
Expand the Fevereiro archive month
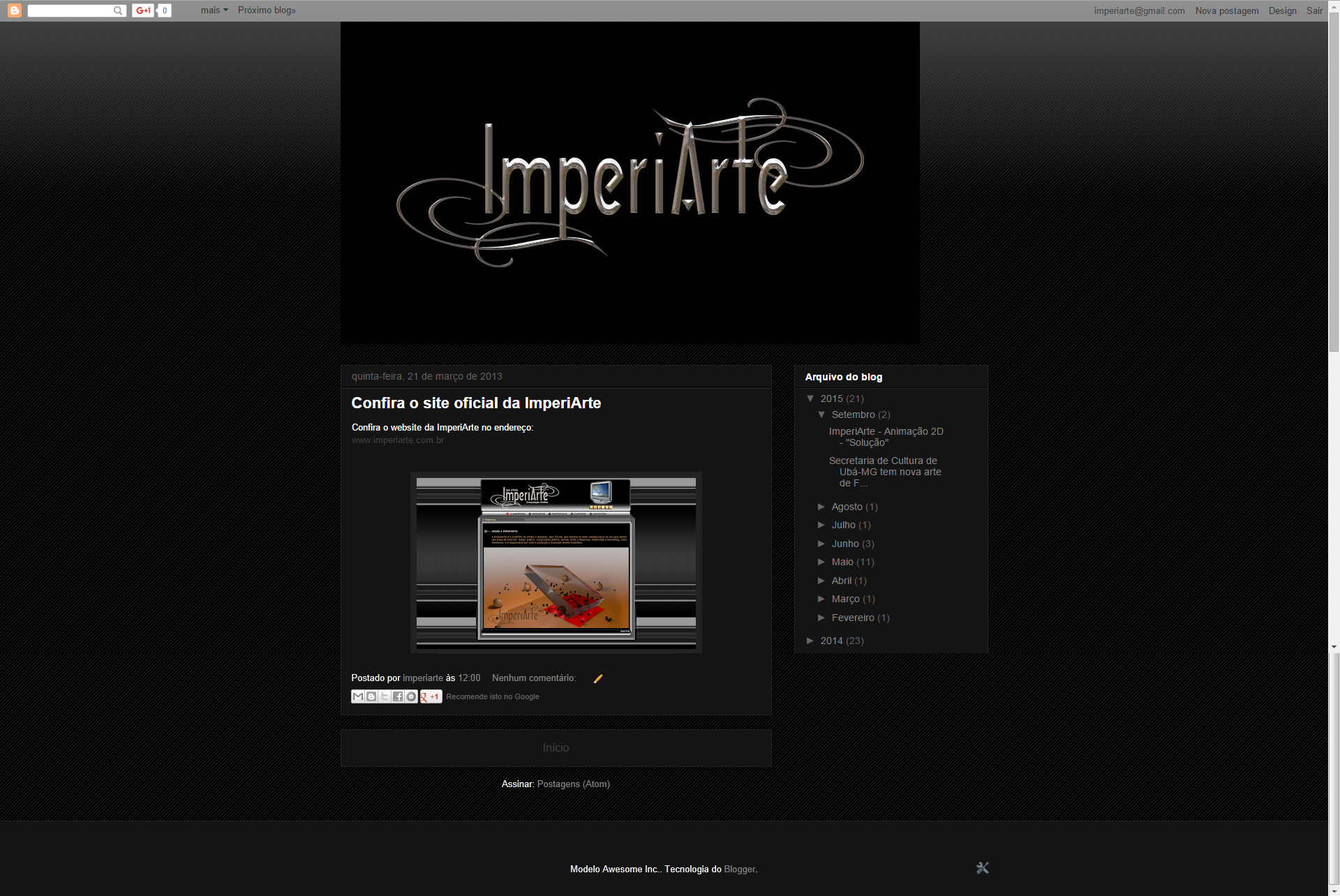click(821, 618)
